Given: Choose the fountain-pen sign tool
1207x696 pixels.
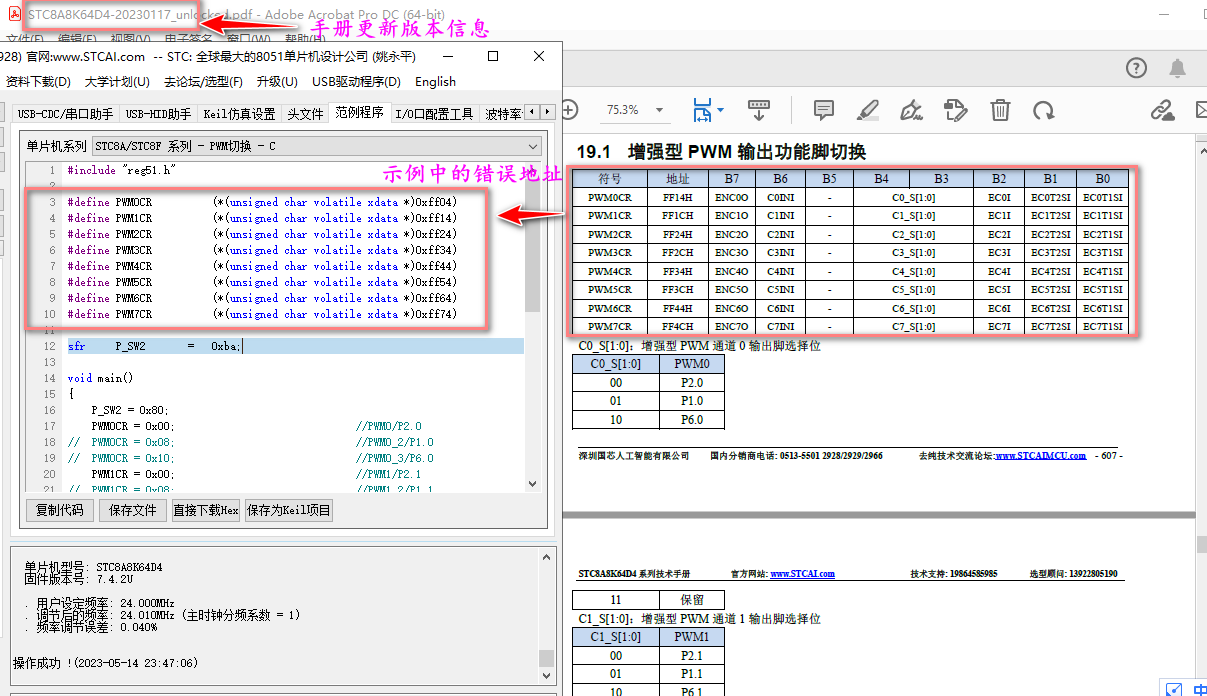Looking at the screenshot, I should [911, 110].
